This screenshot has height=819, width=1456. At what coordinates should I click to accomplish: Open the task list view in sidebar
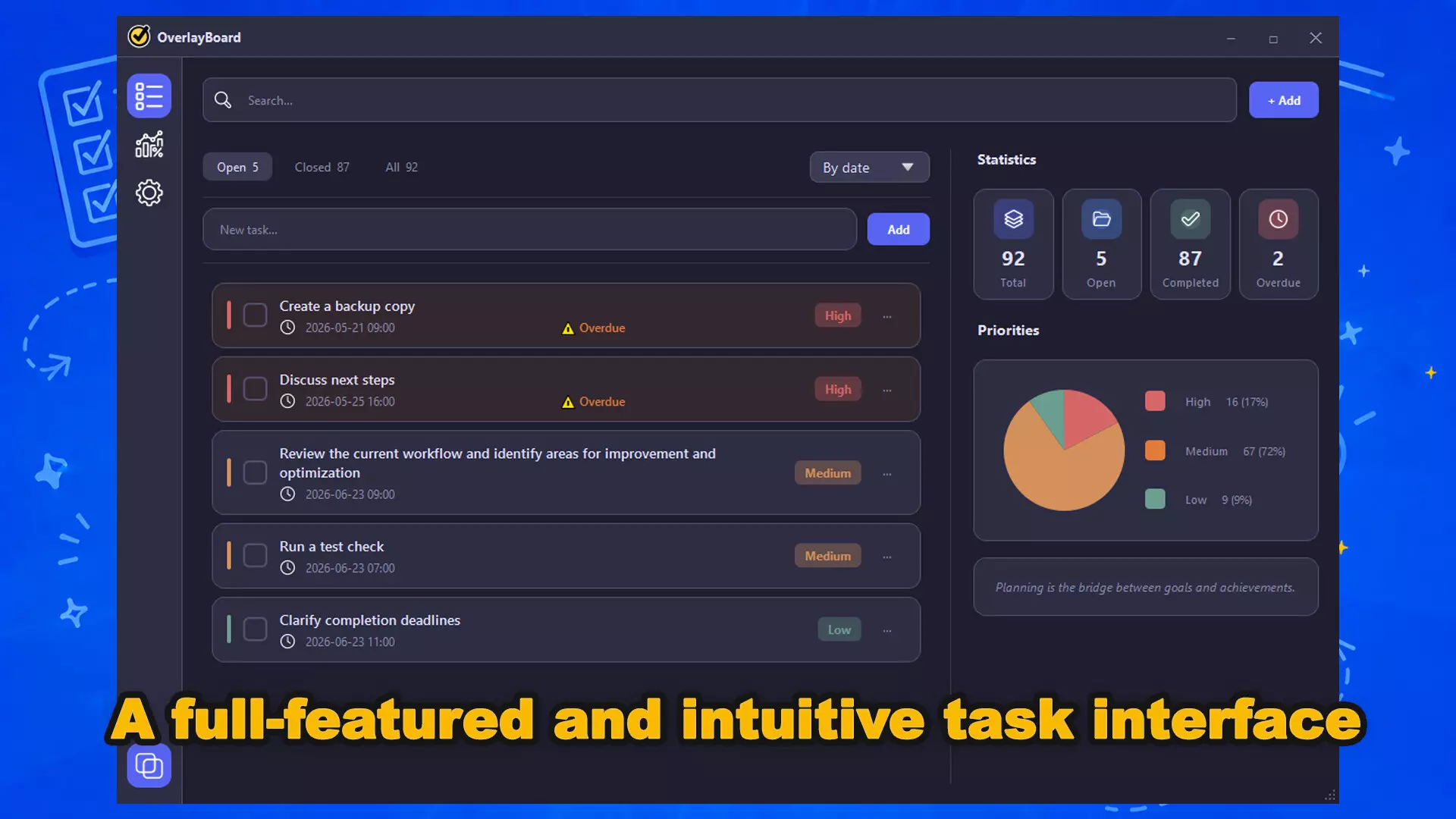tap(149, 96)
